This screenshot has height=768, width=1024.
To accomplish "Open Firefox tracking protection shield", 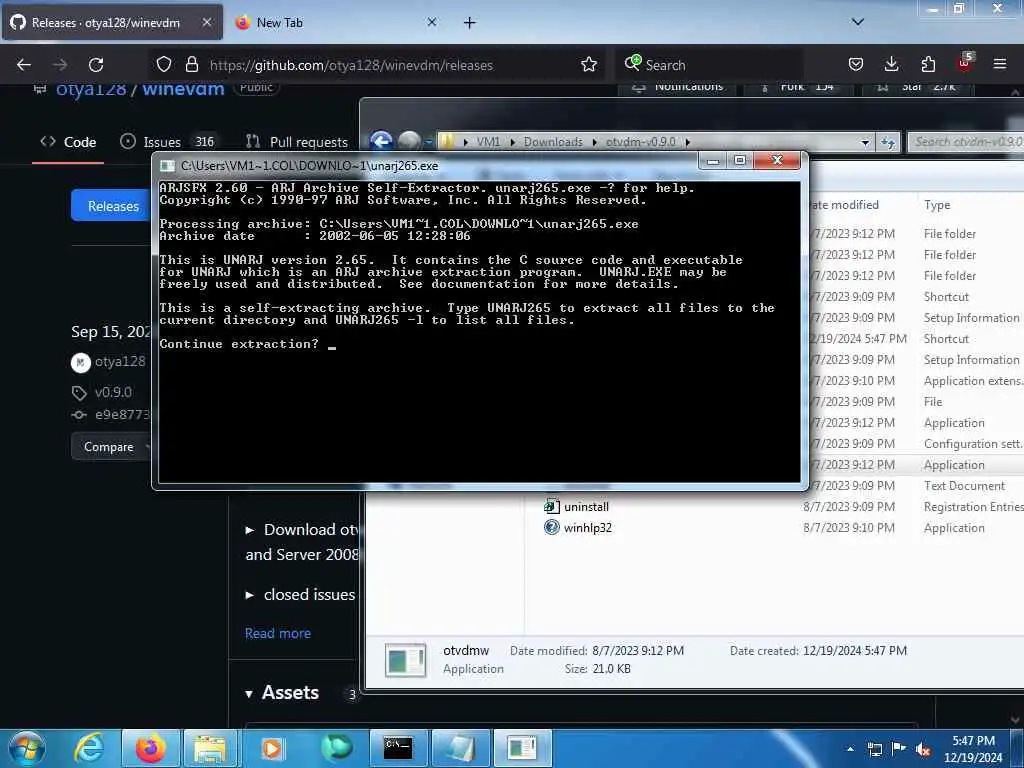I will coord(164,65).
